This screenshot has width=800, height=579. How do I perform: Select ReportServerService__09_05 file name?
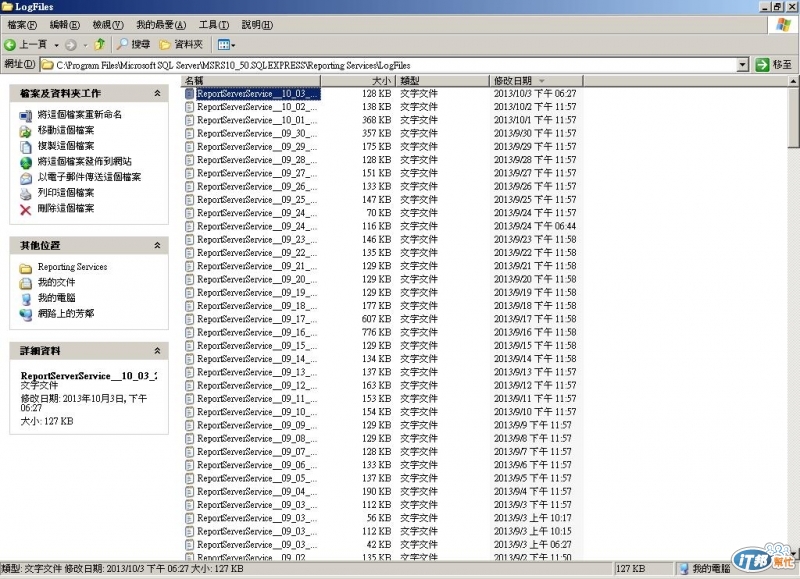(x=257, y=478)
